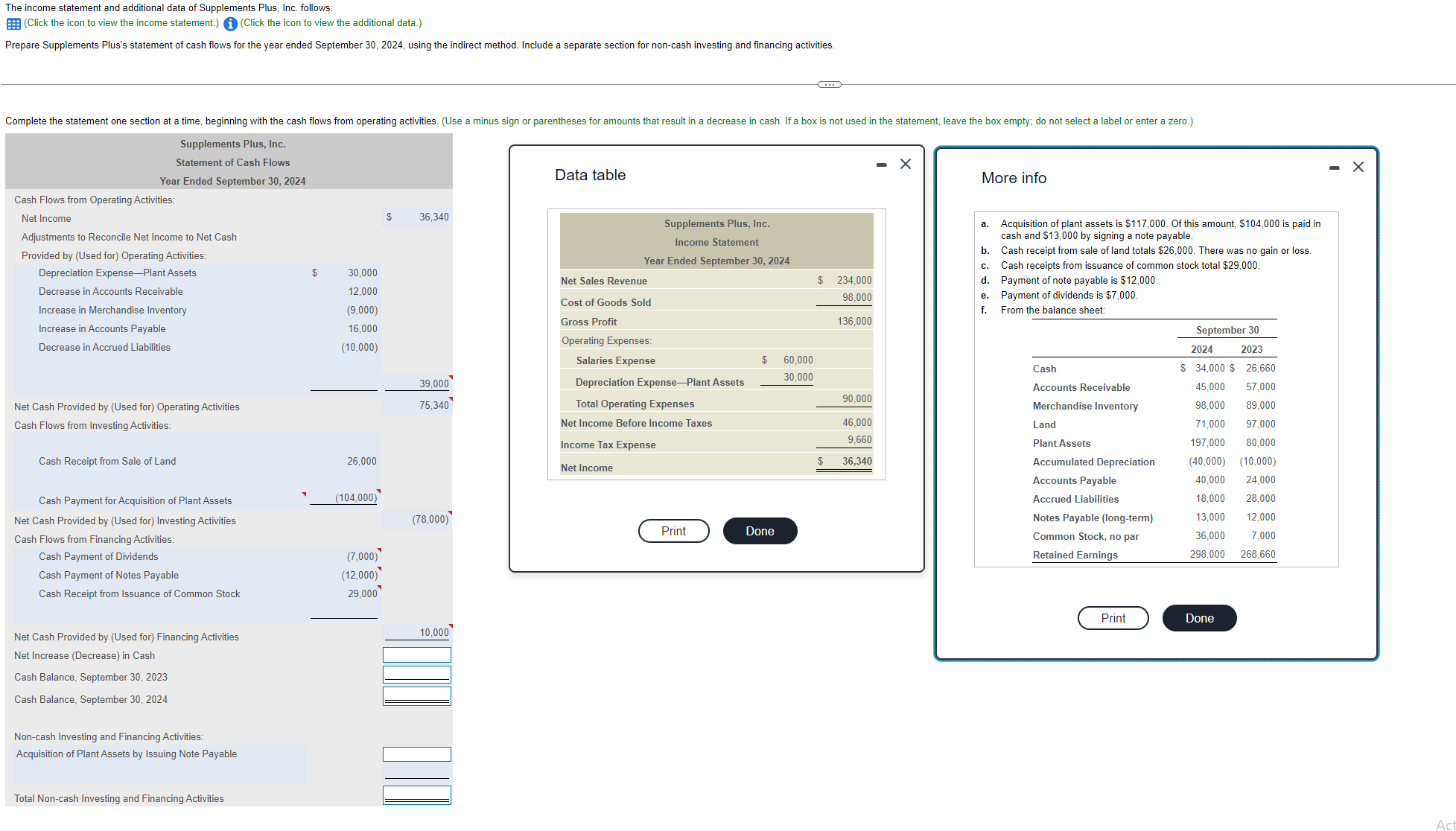Click Done in More info dialog
The image size is (1456, 831).
click(x=1200, y=618)
